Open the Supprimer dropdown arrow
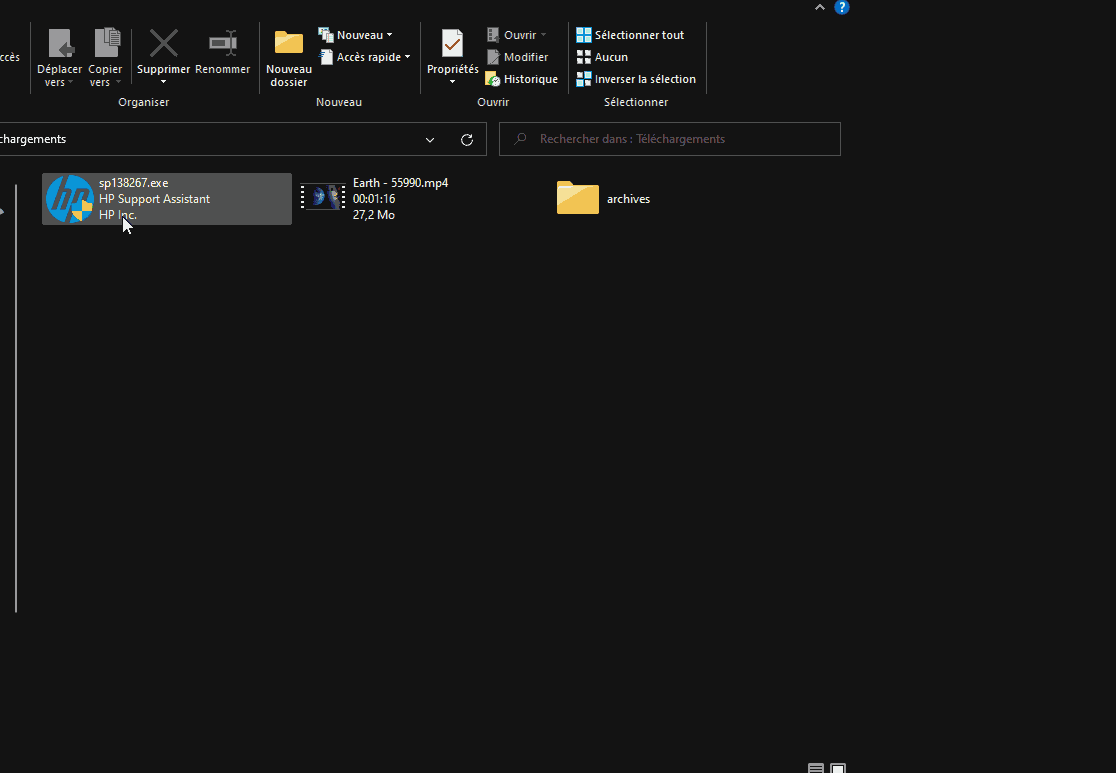Screen dimensions: 1116x773 coord(164,82)
